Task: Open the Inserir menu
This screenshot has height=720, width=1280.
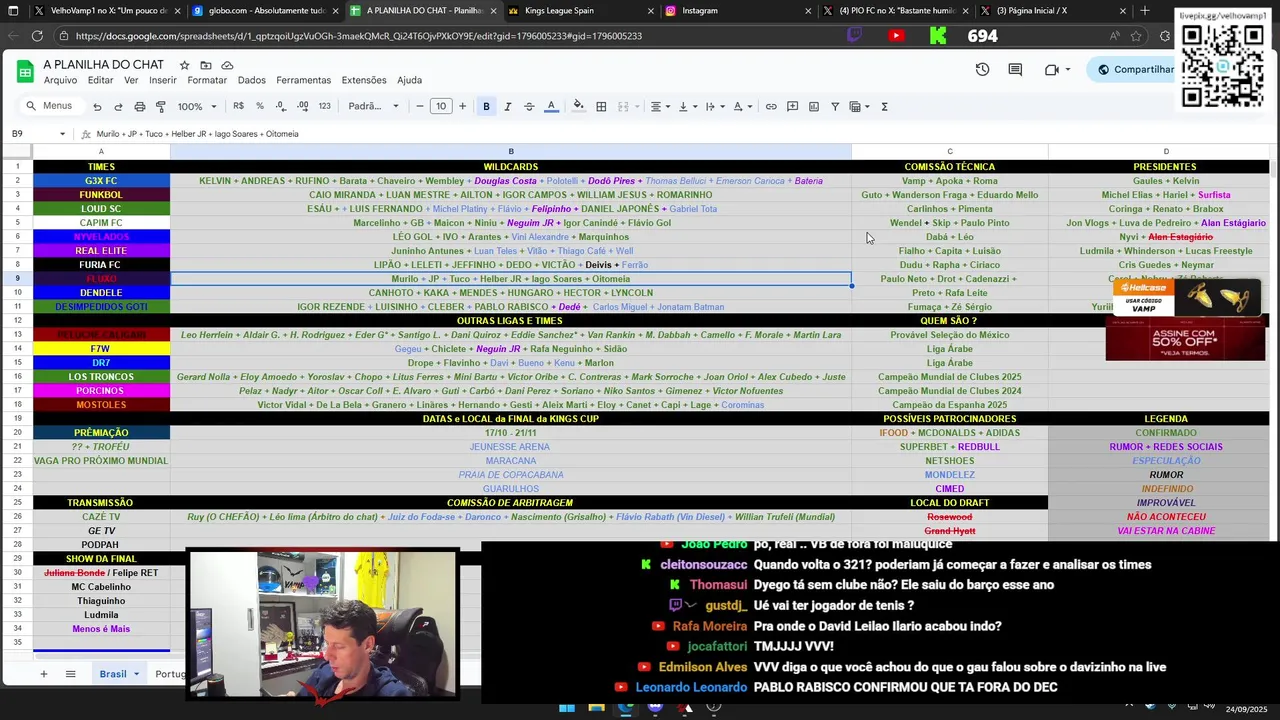Action: (x=162, y=80)
